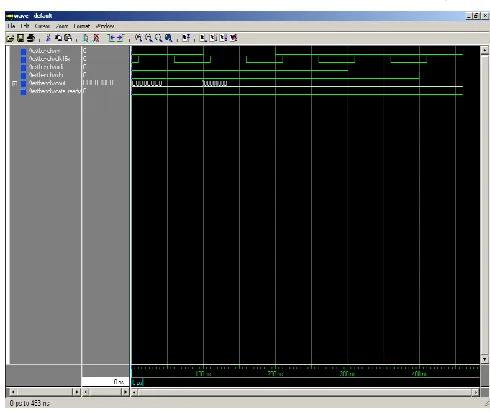The width and height of the screenshot is (490, 412).
Task: Click the Add Cursor toolbar icon
Action: [85, 38]
